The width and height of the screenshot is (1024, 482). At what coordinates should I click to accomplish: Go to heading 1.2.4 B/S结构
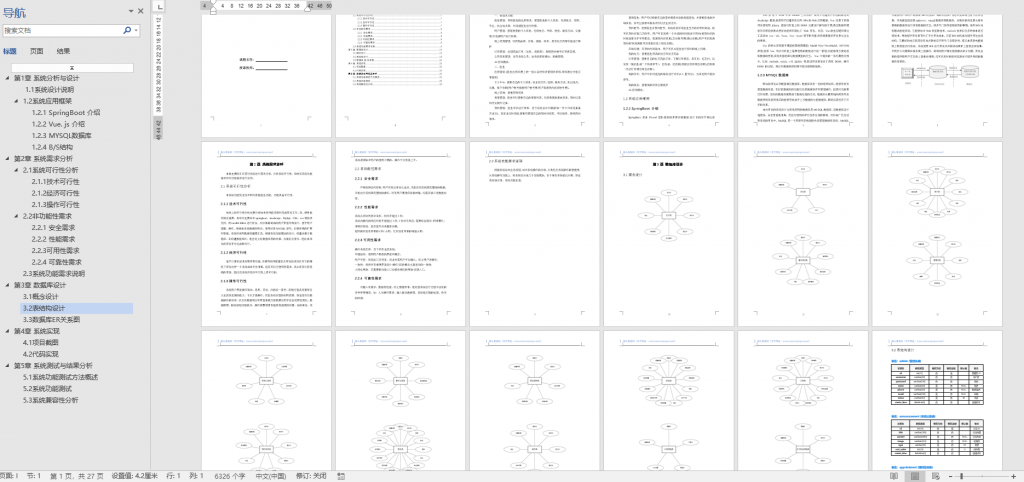click(x=52, y=147)
